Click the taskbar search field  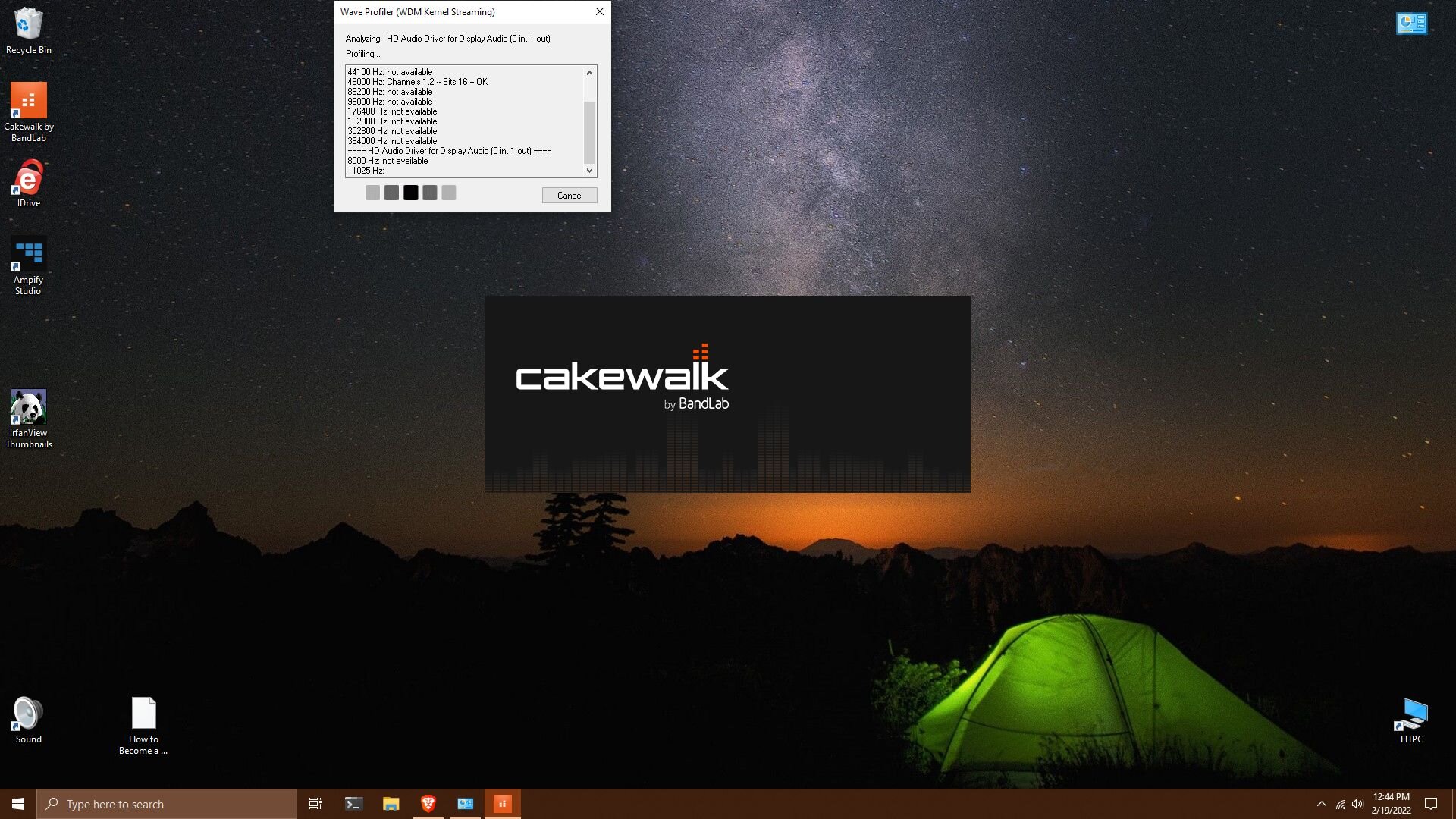(167, 803)
